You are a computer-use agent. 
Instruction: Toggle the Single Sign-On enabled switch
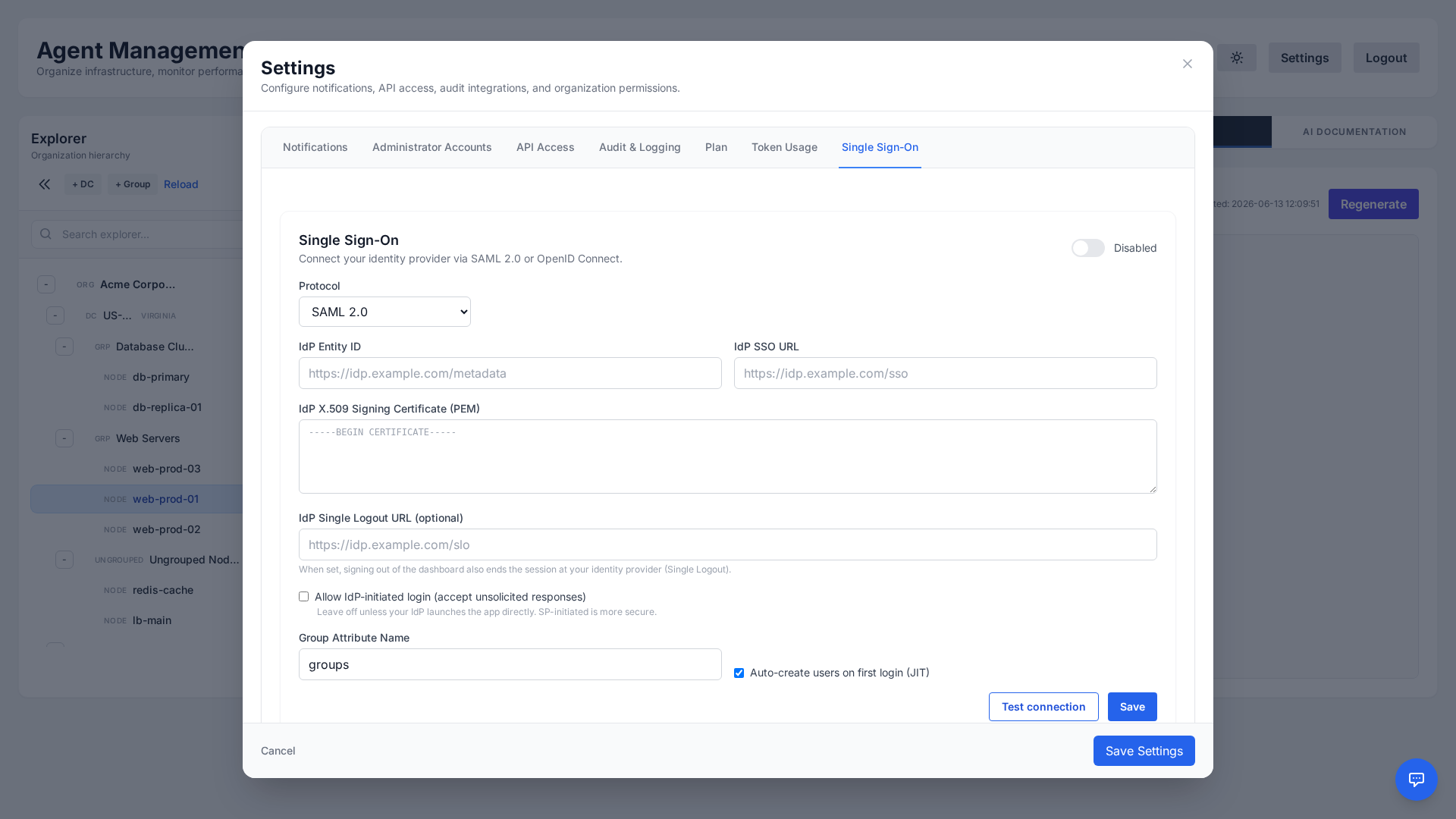pyautogui.click(x=1088, y=248)
